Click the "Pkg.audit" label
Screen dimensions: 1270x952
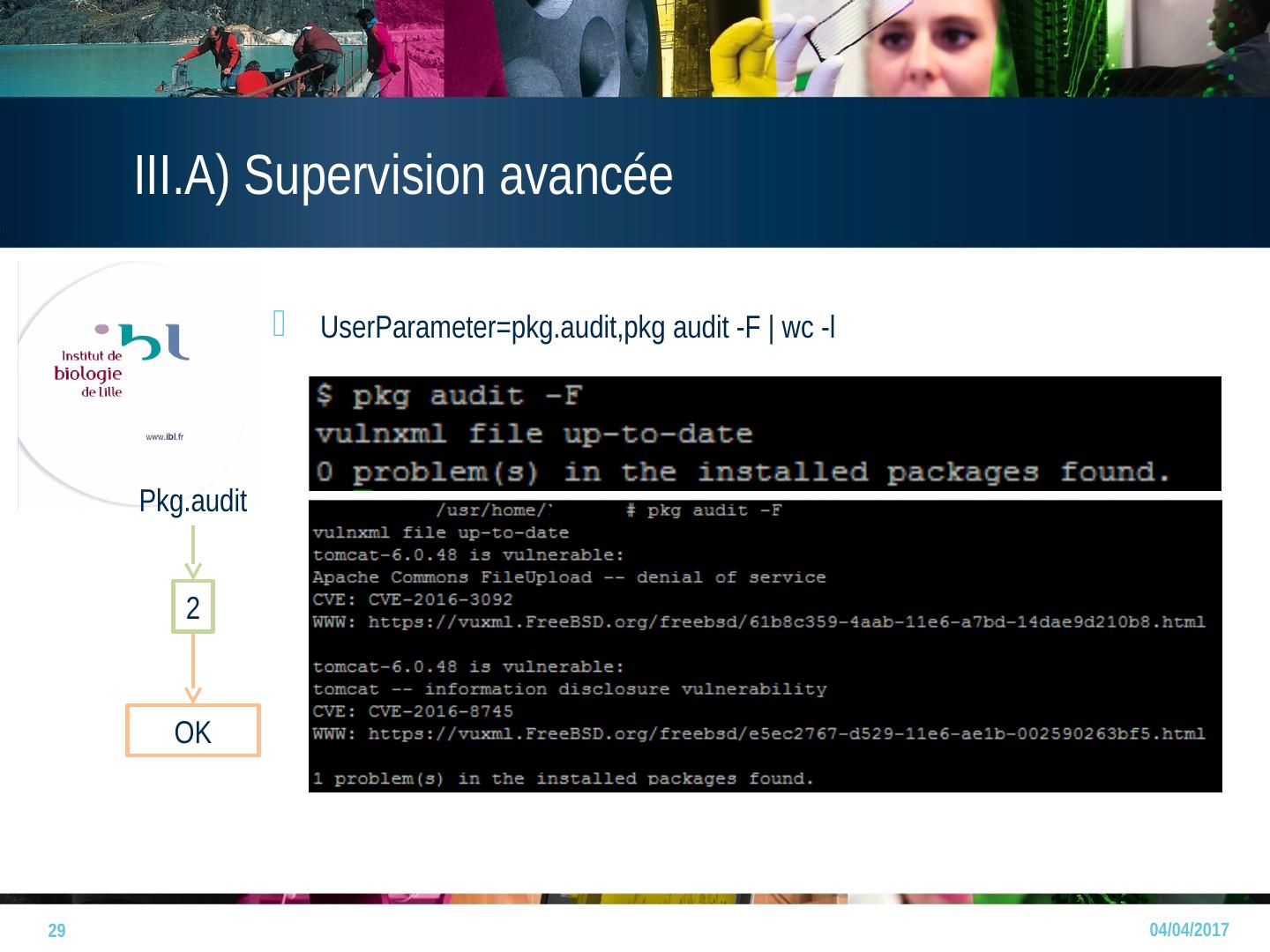point(193,502)
